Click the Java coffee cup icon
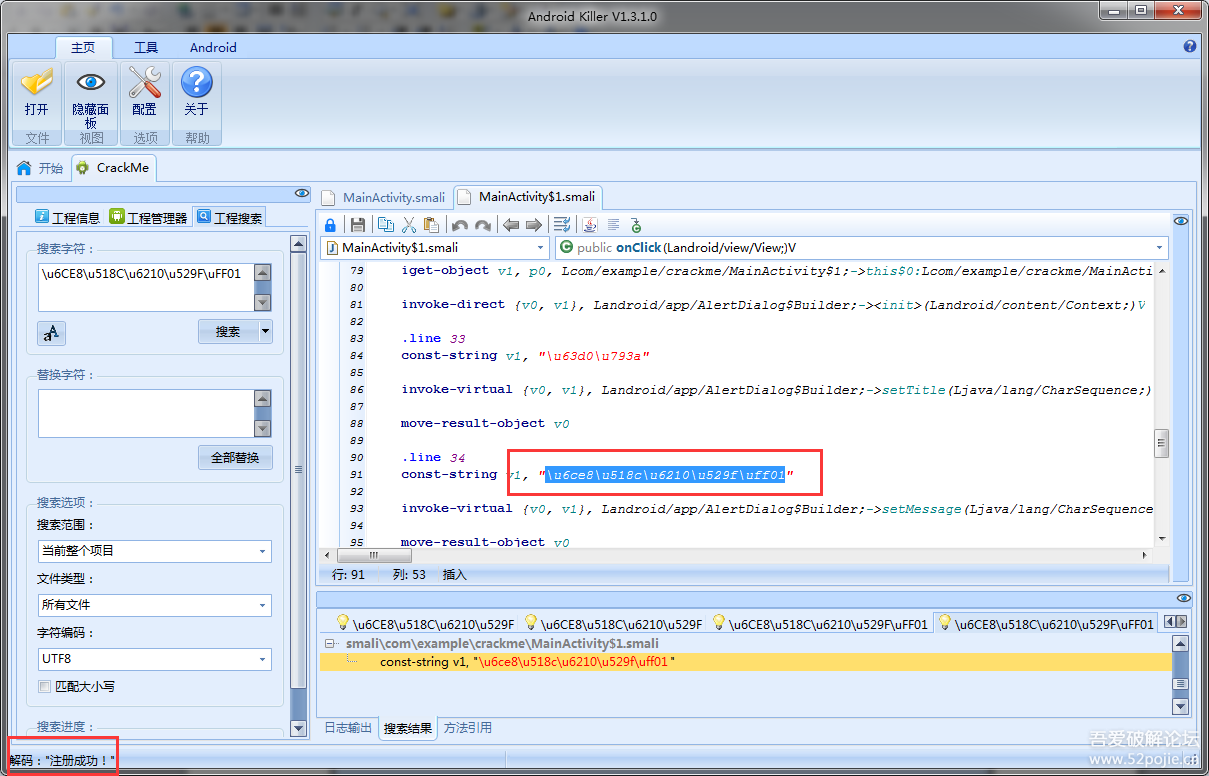Viewport: 1209px width, 776px height. click(x=590, y=225)
